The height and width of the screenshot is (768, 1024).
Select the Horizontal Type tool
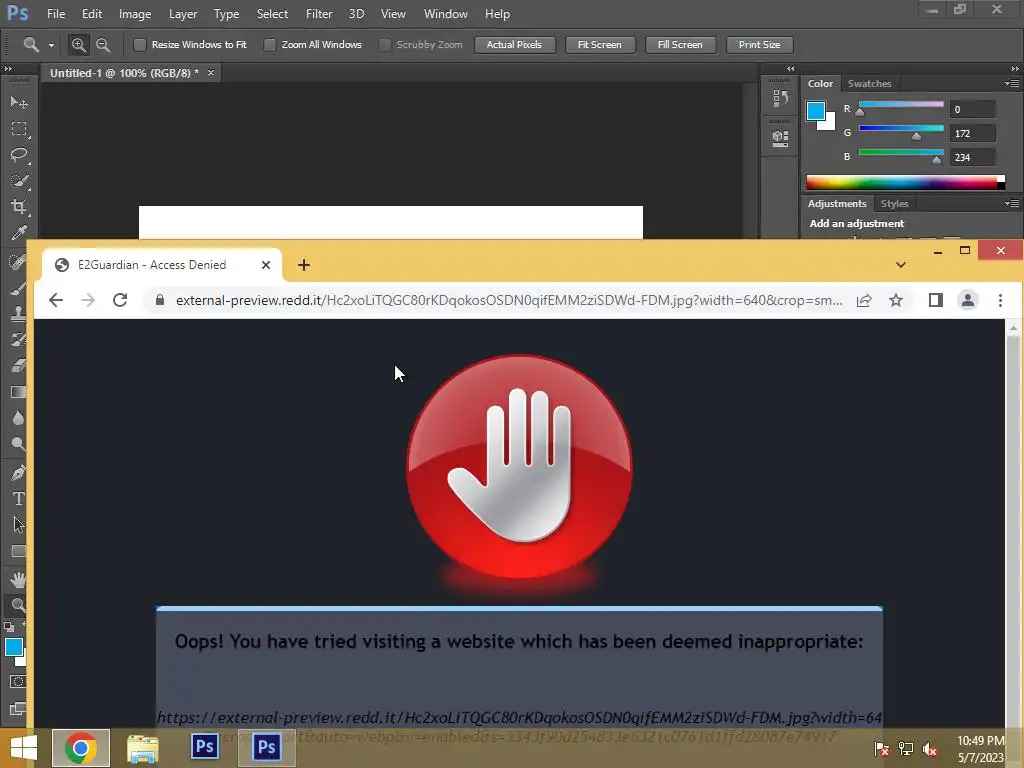pyautogui.click(x=18, y=499)
